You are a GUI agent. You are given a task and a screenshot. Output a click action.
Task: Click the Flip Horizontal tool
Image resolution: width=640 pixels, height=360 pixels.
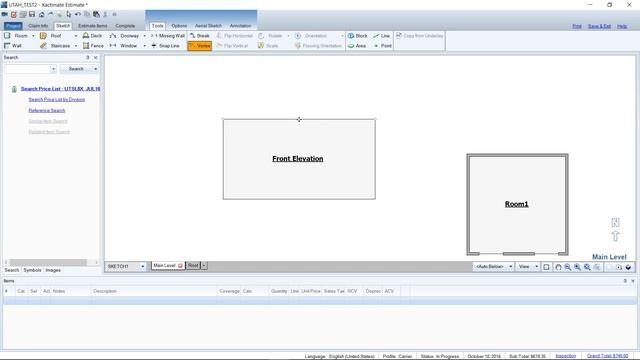[x=235, y=36]
